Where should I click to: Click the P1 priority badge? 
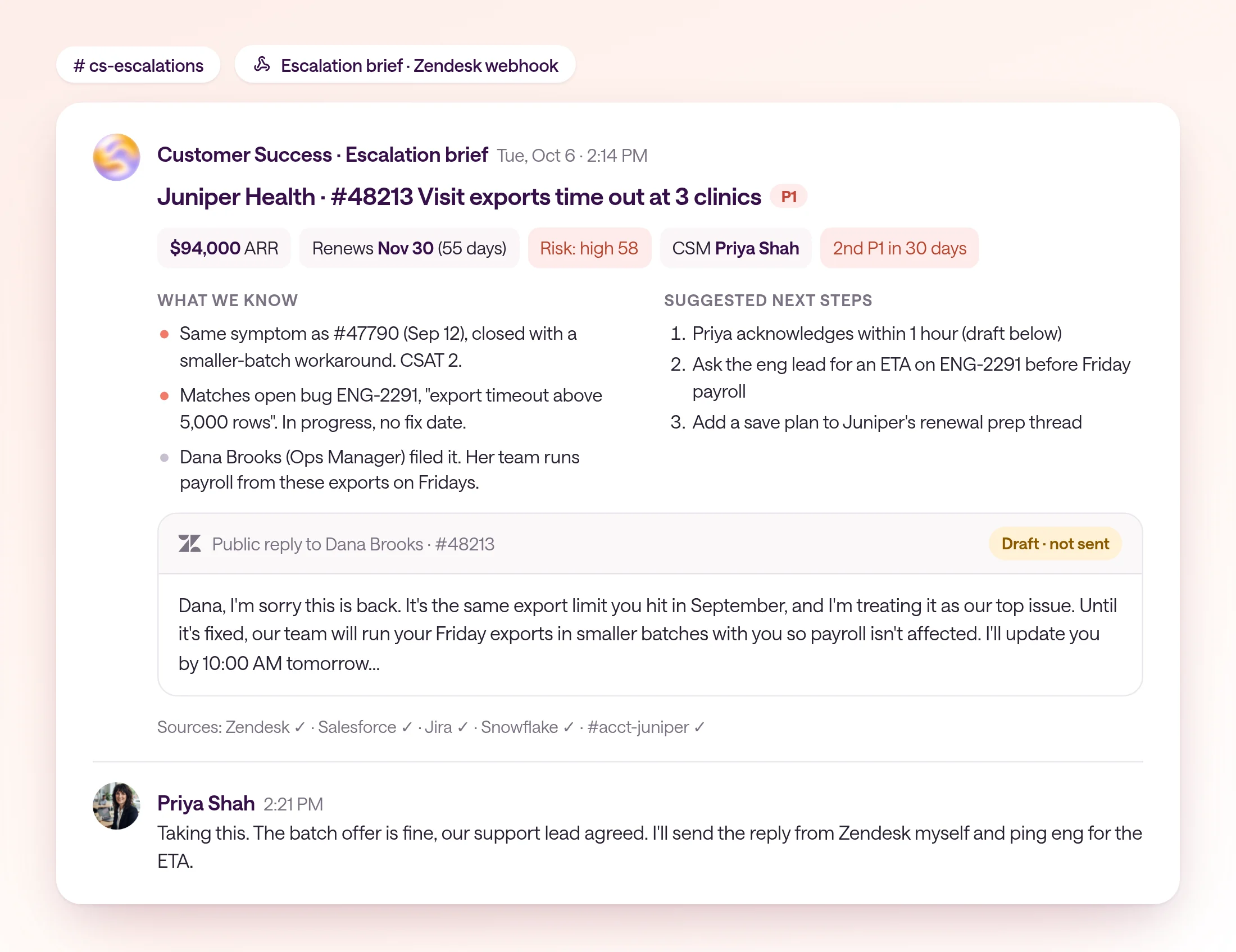(x=789, y=197)
